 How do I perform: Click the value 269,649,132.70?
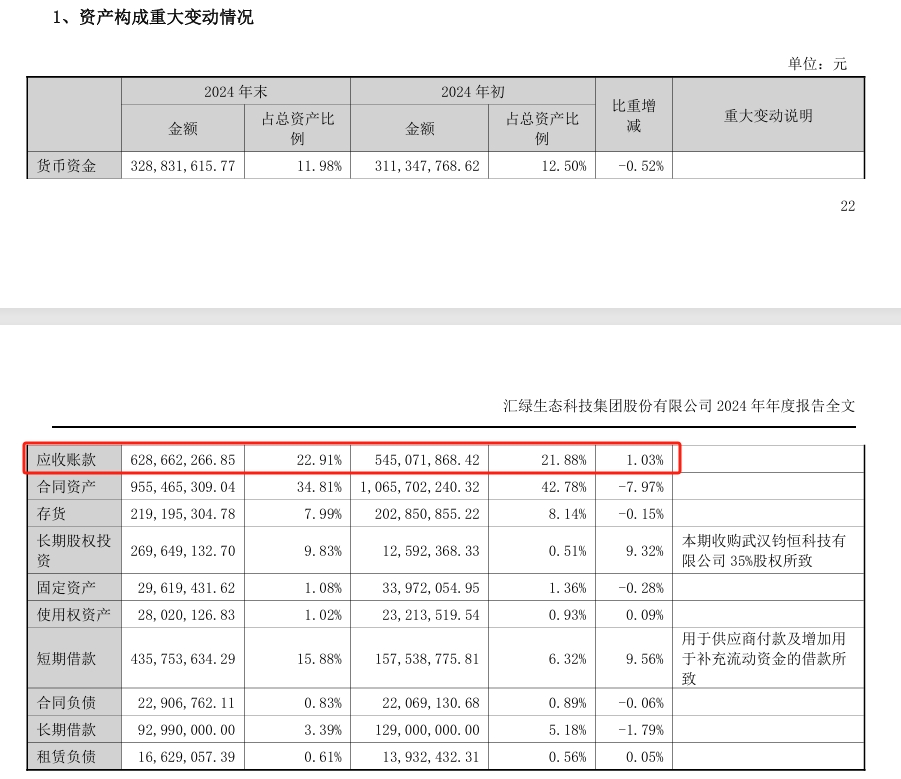coord(183,551)
